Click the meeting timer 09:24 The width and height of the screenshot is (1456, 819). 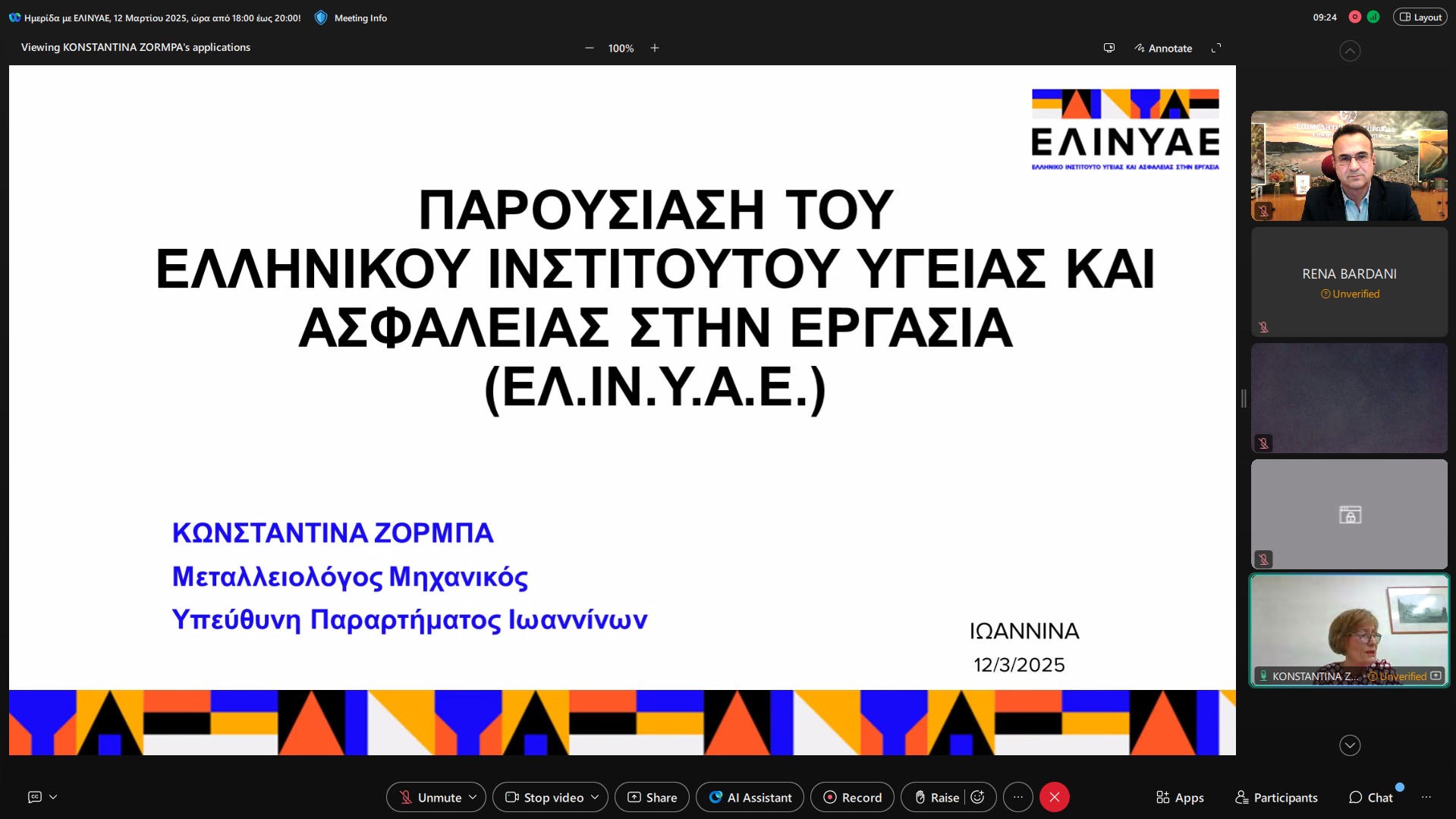(x=1325, y=17)
